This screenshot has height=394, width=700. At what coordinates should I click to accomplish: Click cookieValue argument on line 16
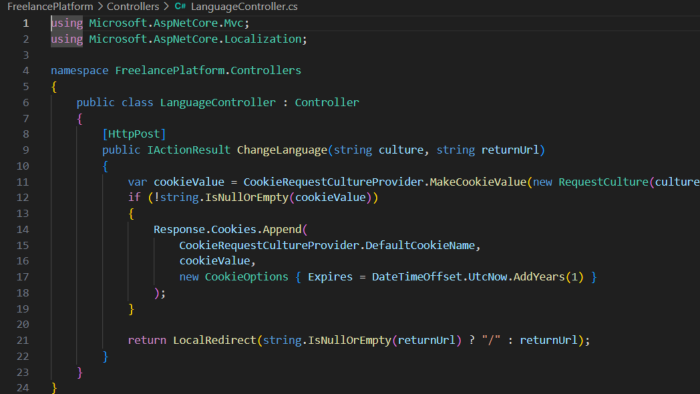coord(214,261)
